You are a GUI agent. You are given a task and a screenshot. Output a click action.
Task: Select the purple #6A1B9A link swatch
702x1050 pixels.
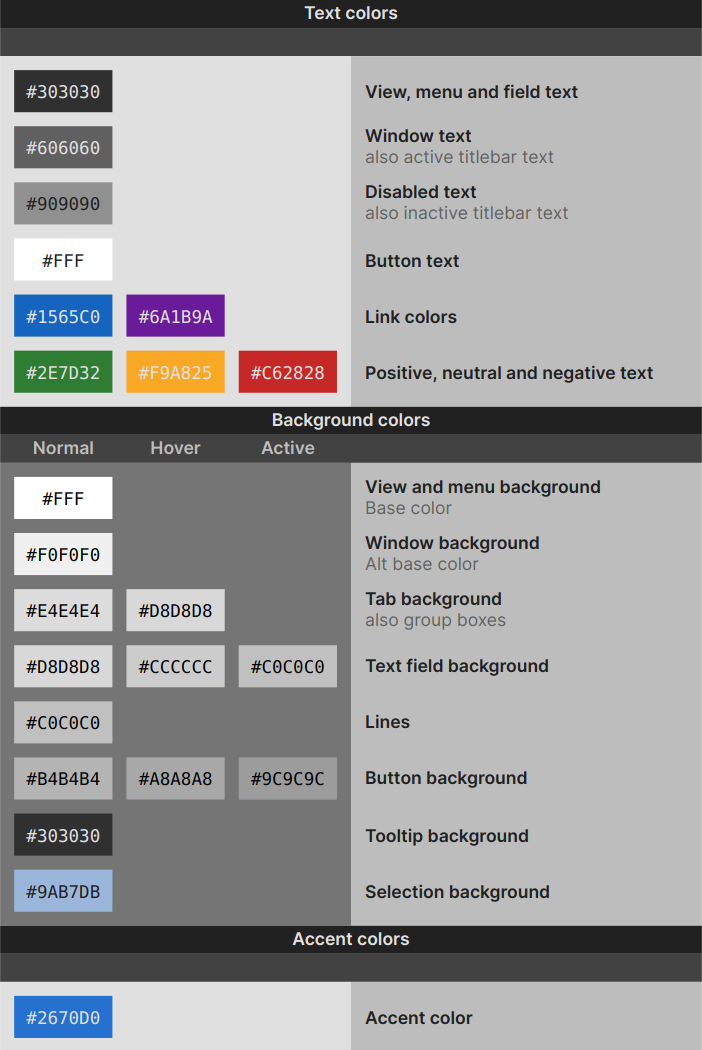[176, 316]
